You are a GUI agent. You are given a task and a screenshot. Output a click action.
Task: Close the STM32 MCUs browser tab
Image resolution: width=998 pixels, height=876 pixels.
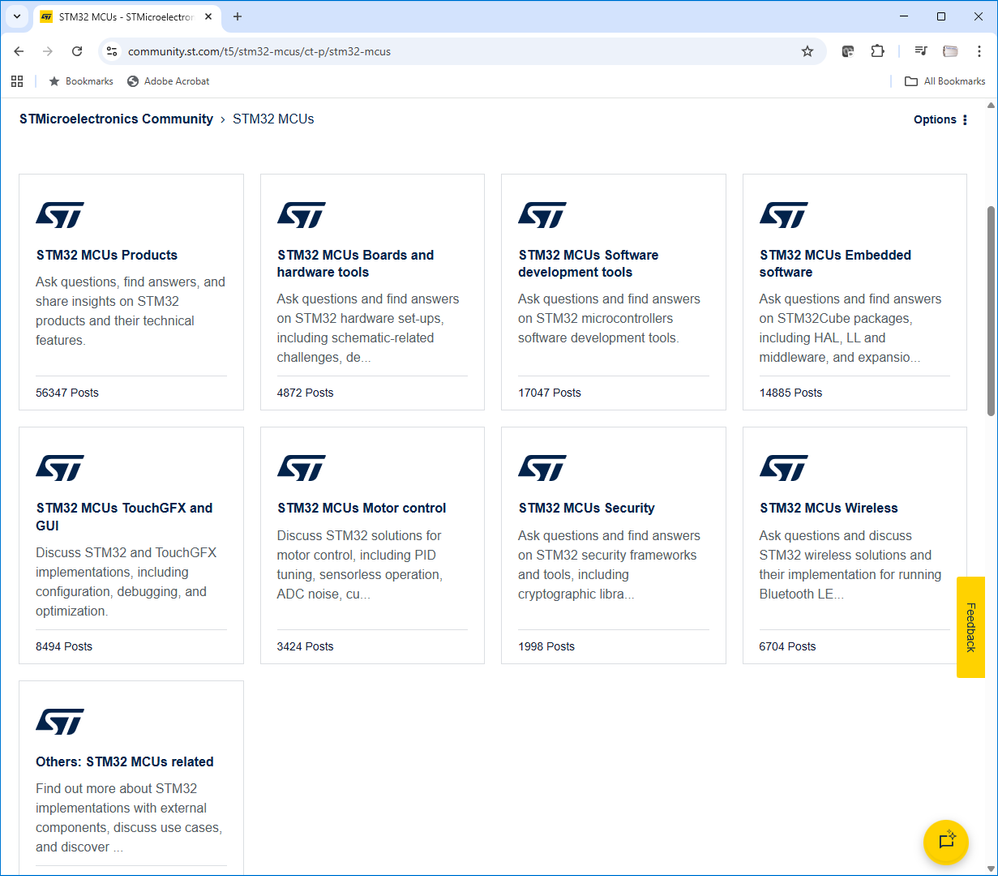click(208, 17)
